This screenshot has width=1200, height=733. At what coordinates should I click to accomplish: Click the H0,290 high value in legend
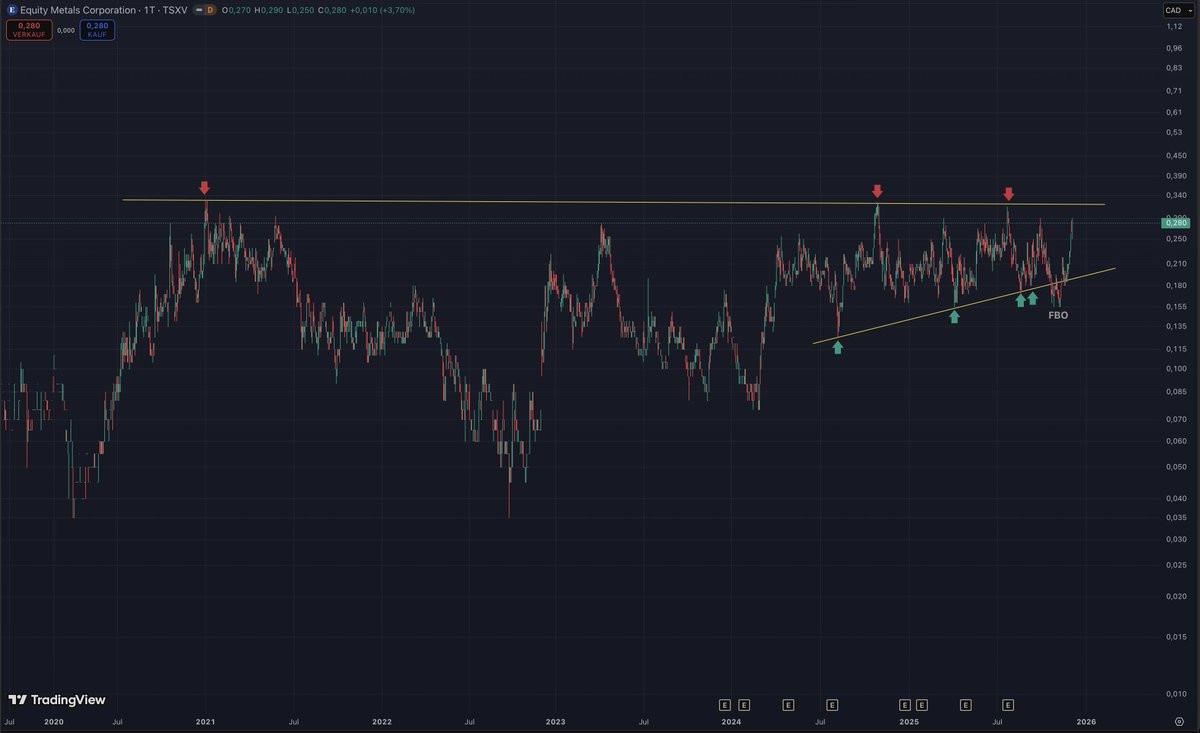[270, 9]
